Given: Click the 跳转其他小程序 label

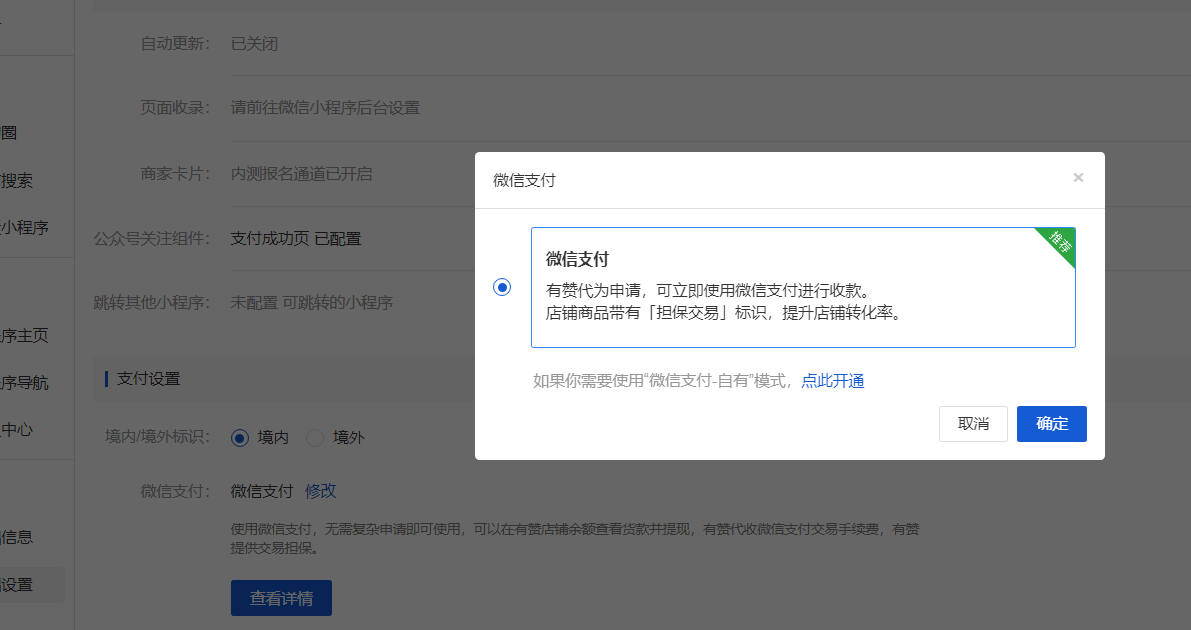Looking at the screenshot, I should tap(151, 302).
